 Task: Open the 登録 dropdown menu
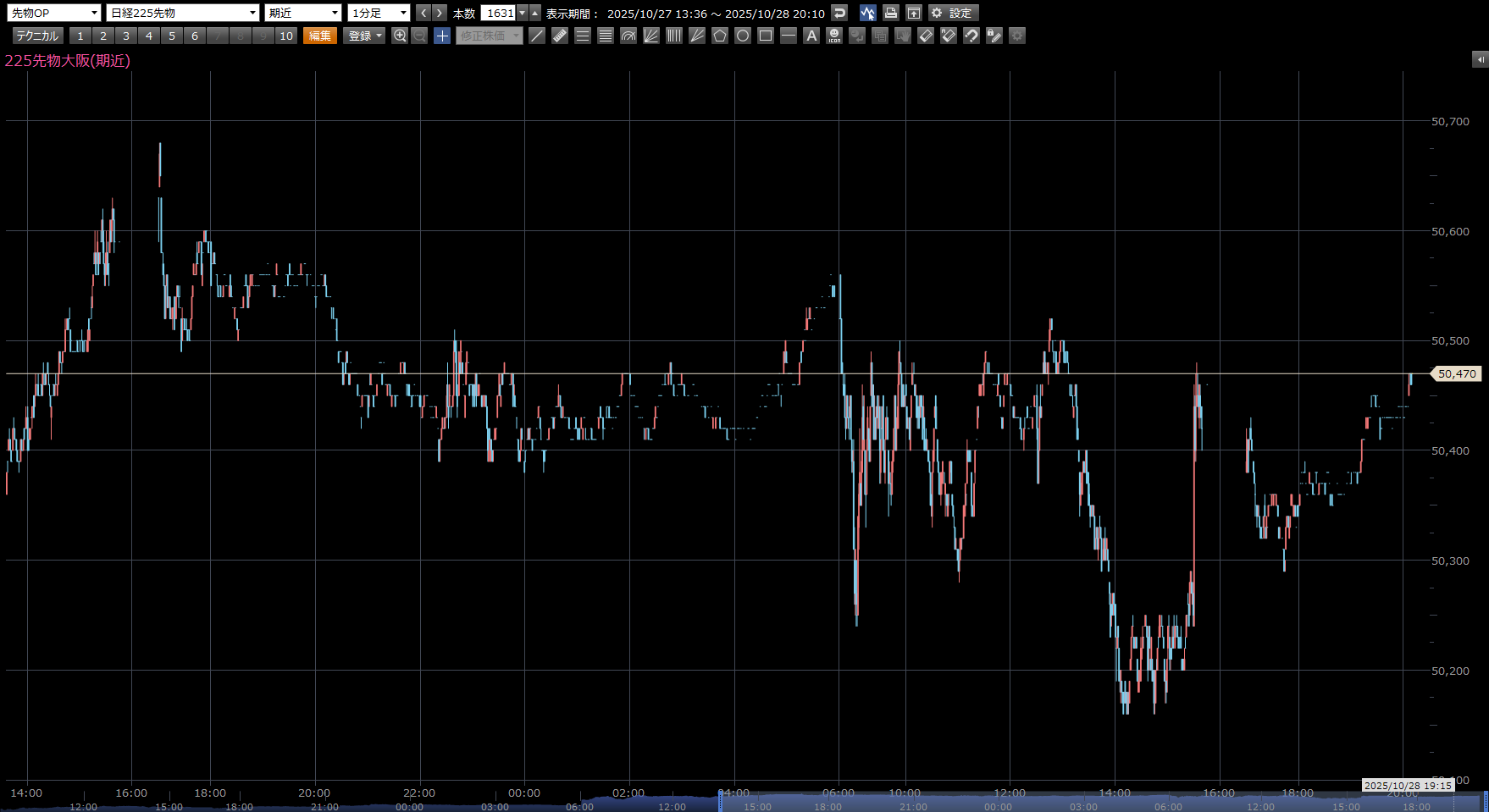coord(365,36)
